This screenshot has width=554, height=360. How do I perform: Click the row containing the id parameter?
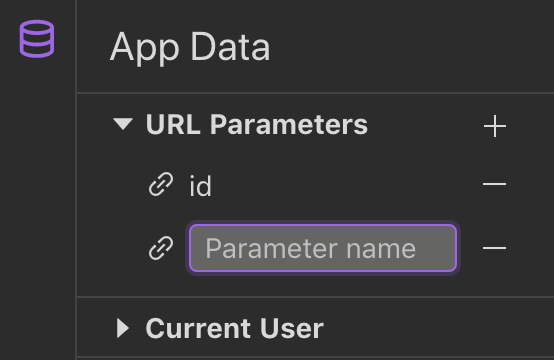pyautogui.click(x=315, y=184)
